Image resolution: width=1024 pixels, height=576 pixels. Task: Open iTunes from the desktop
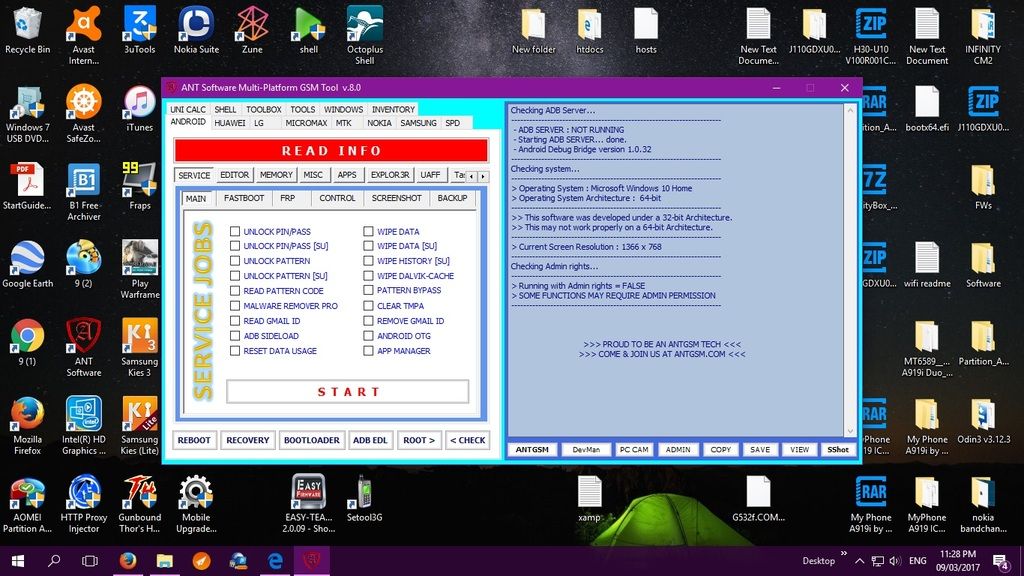tap(140, 109)
